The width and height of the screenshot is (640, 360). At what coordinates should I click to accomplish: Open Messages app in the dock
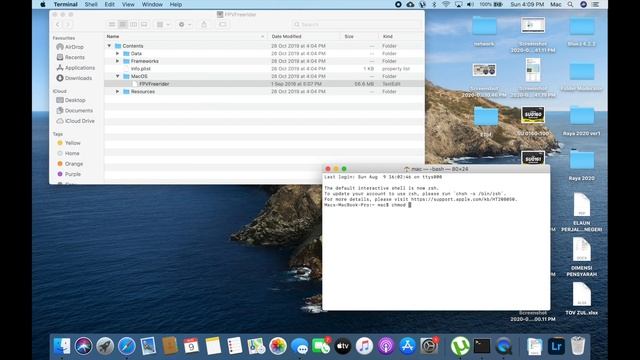pyautogui.click(x=300, y=346)
